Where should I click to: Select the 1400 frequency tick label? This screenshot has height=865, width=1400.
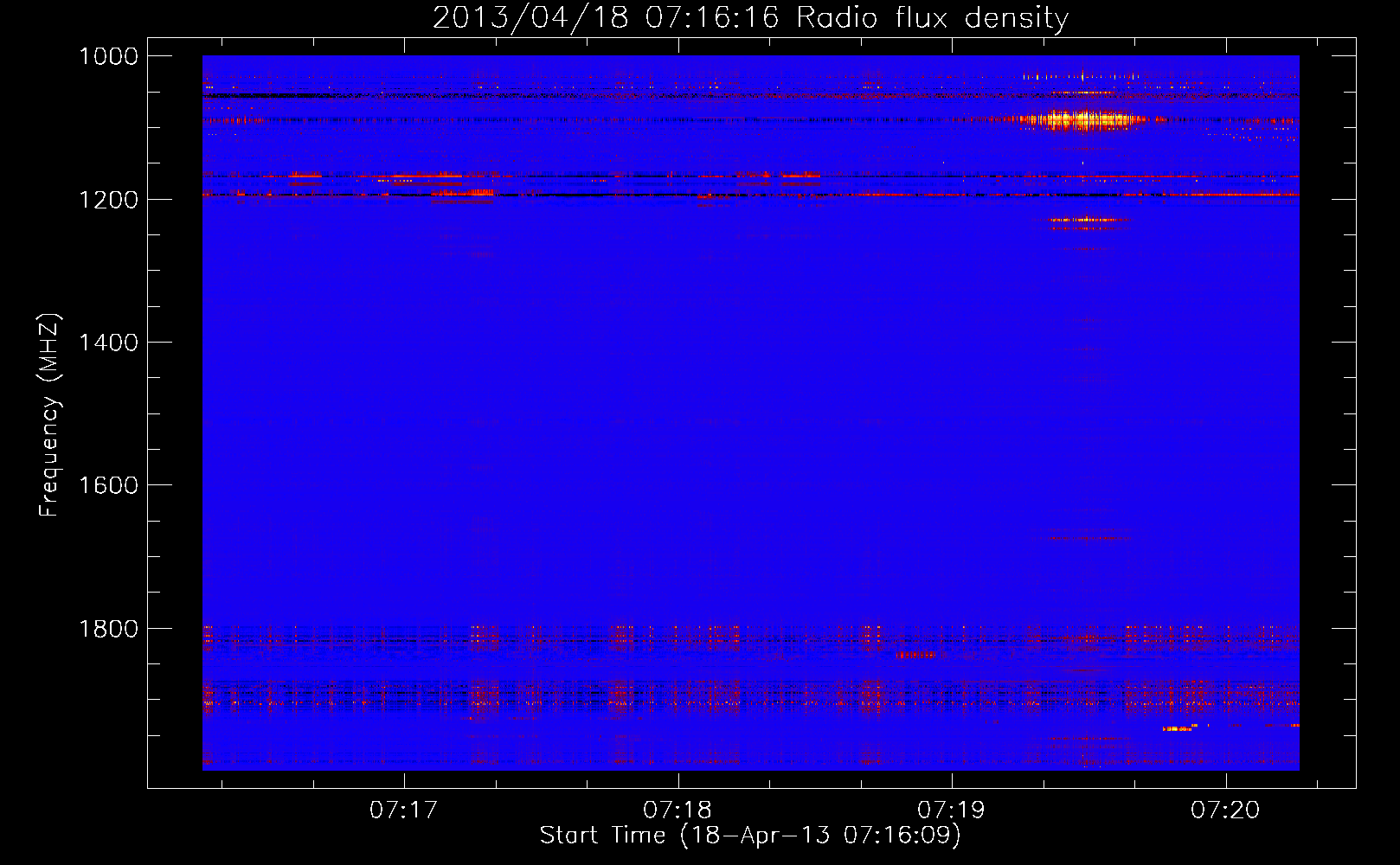[108, 343]
